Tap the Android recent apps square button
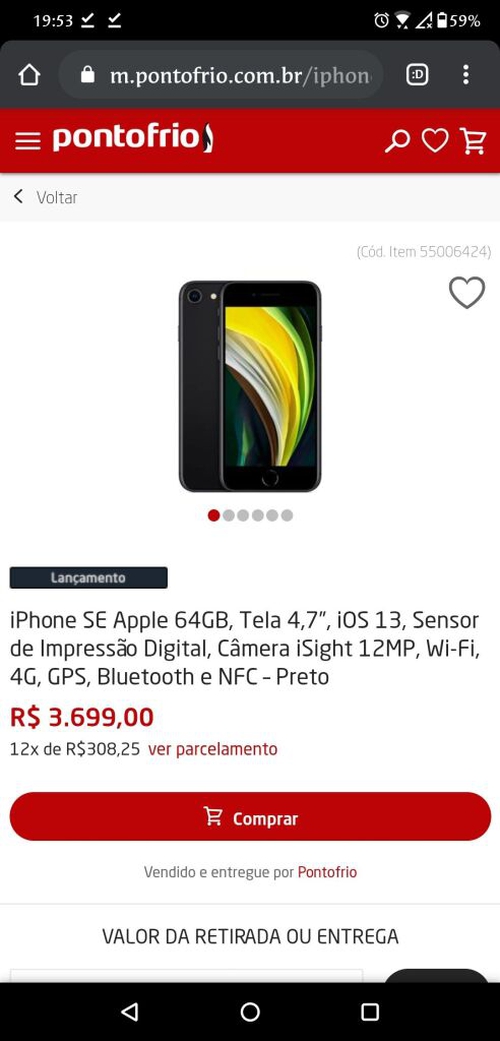 (370, 1011)
